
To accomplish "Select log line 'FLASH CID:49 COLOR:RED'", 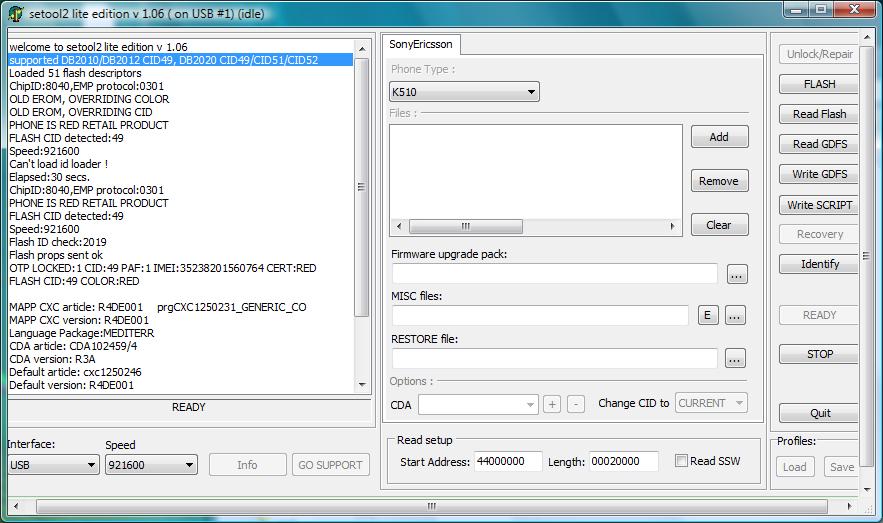I will [74, 281].
